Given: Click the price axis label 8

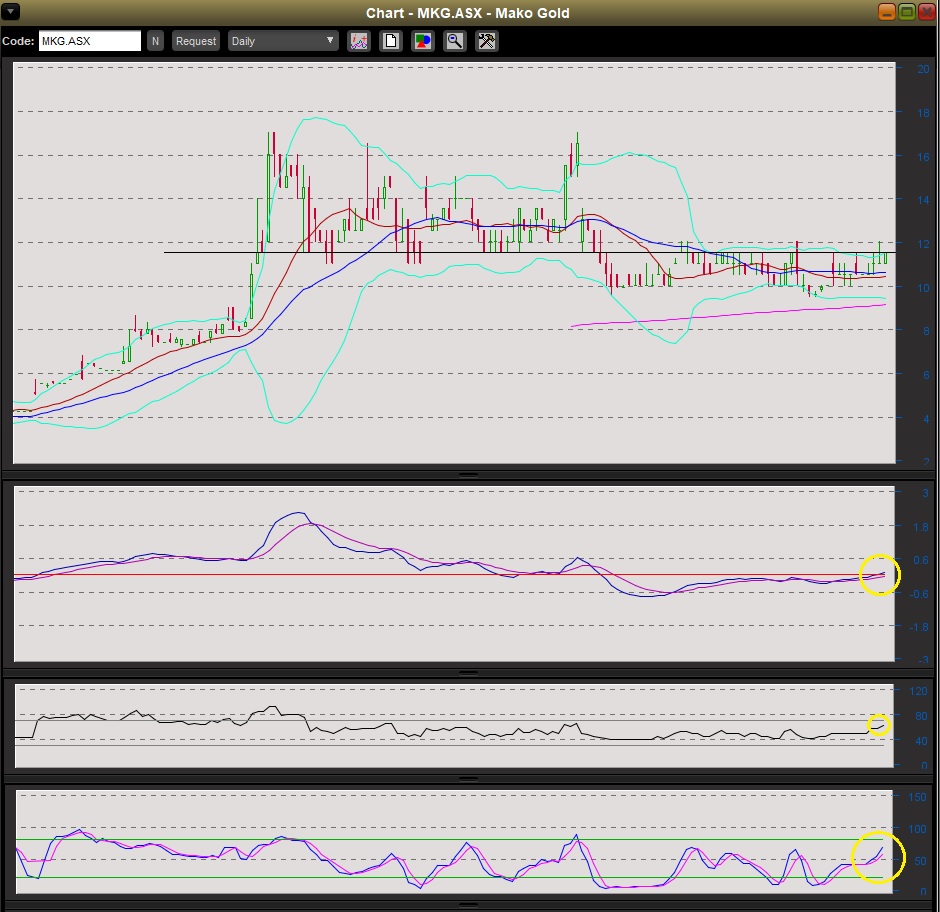Looking at the screenshot, I should [x=926, y=331].
